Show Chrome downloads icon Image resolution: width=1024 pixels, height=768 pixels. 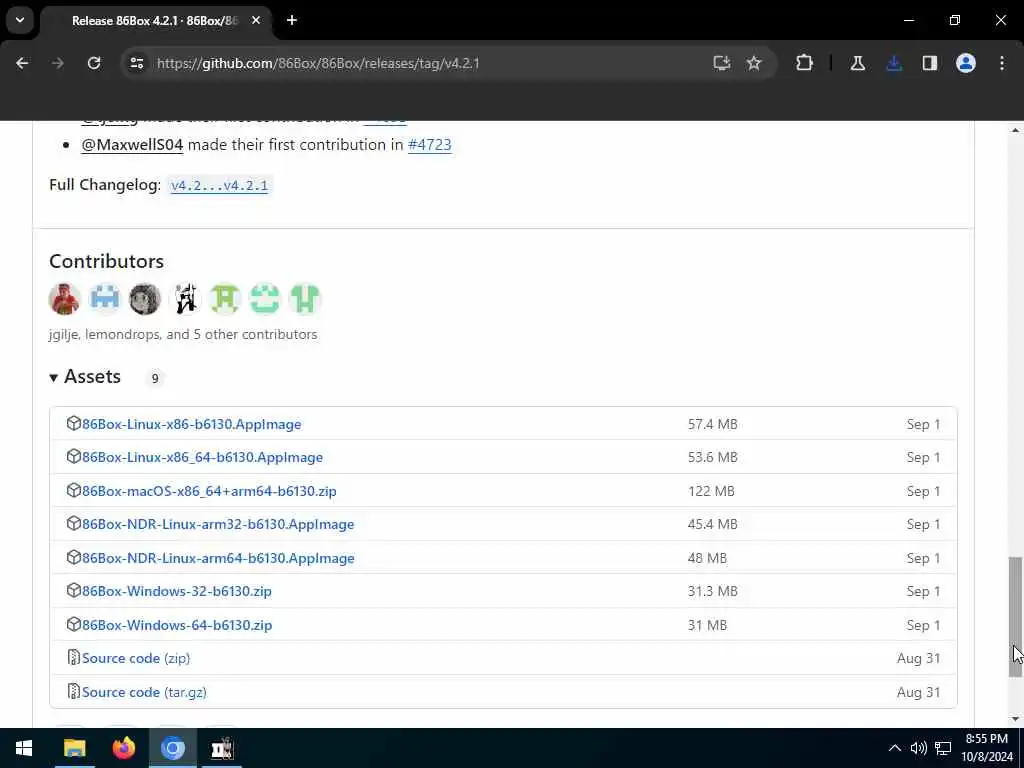[894, 63]
